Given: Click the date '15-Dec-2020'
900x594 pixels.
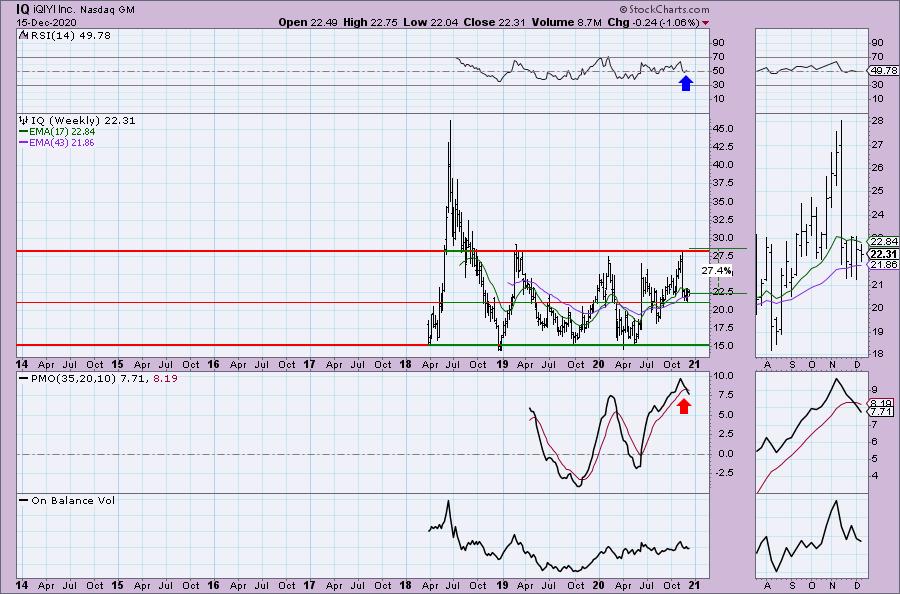Looking at the screenshot, I should pyautogui.click(x=46, y=22).
